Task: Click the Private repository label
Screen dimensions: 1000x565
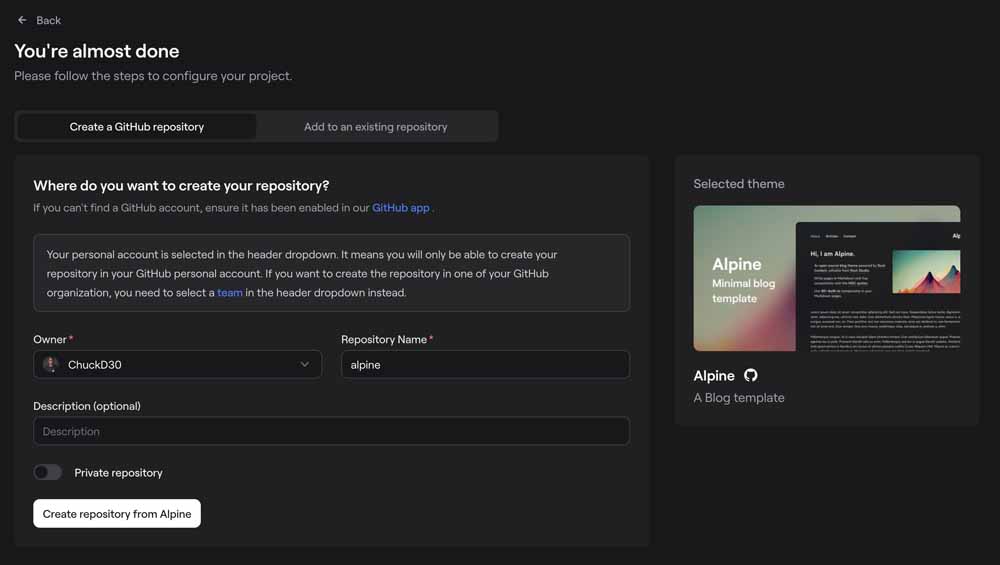Action: (118, 473)
